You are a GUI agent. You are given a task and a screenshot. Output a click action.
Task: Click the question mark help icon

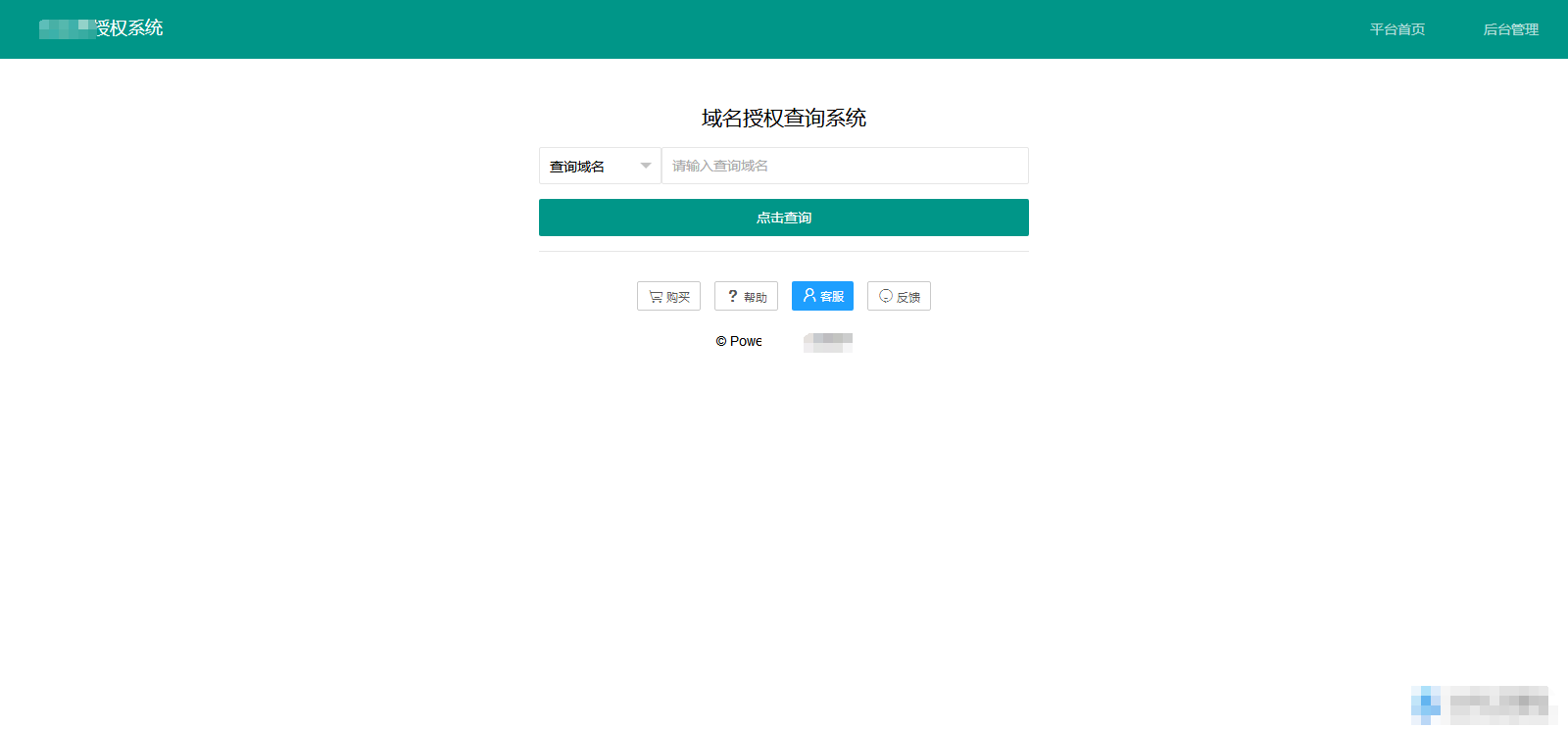pyautogui.click(x=732, y=296)
